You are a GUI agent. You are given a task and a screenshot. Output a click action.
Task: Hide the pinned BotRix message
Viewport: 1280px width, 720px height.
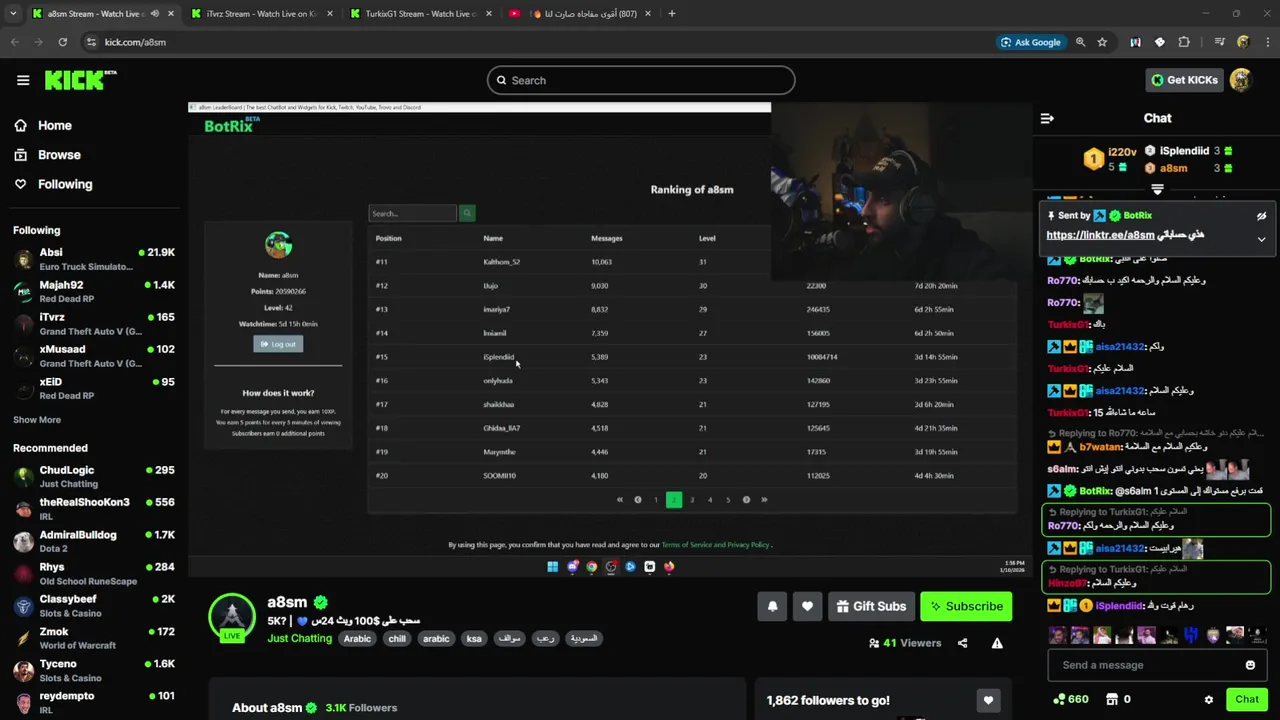click(1261, 215)
